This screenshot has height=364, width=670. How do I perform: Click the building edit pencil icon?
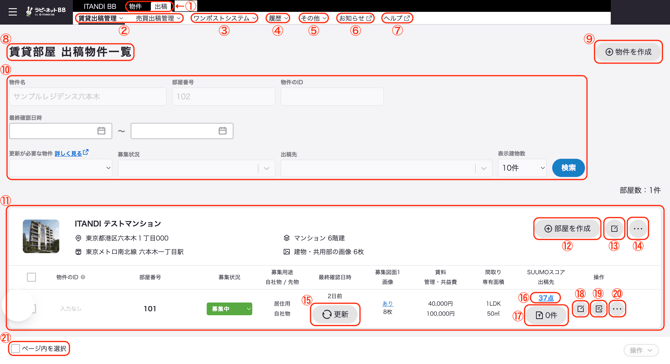[x=614, y=229]
